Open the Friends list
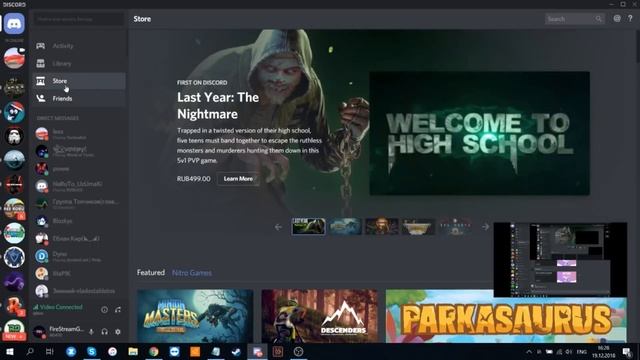Viewport: 640px width, 360px height. pyautogui.click(x=79, y=98)
